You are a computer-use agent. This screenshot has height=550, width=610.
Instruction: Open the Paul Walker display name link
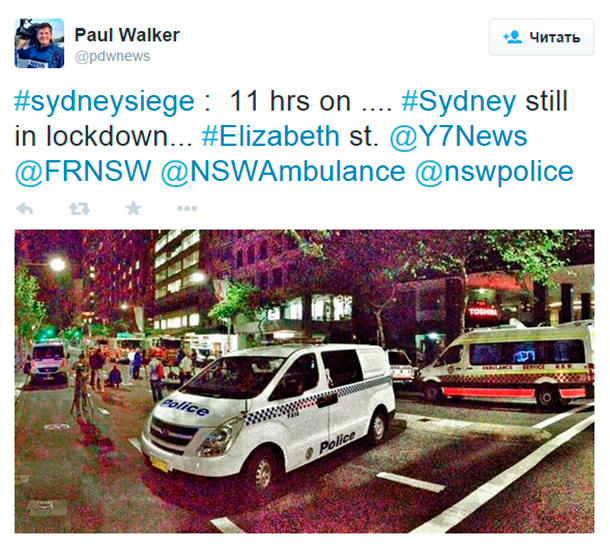click(127, 35)
